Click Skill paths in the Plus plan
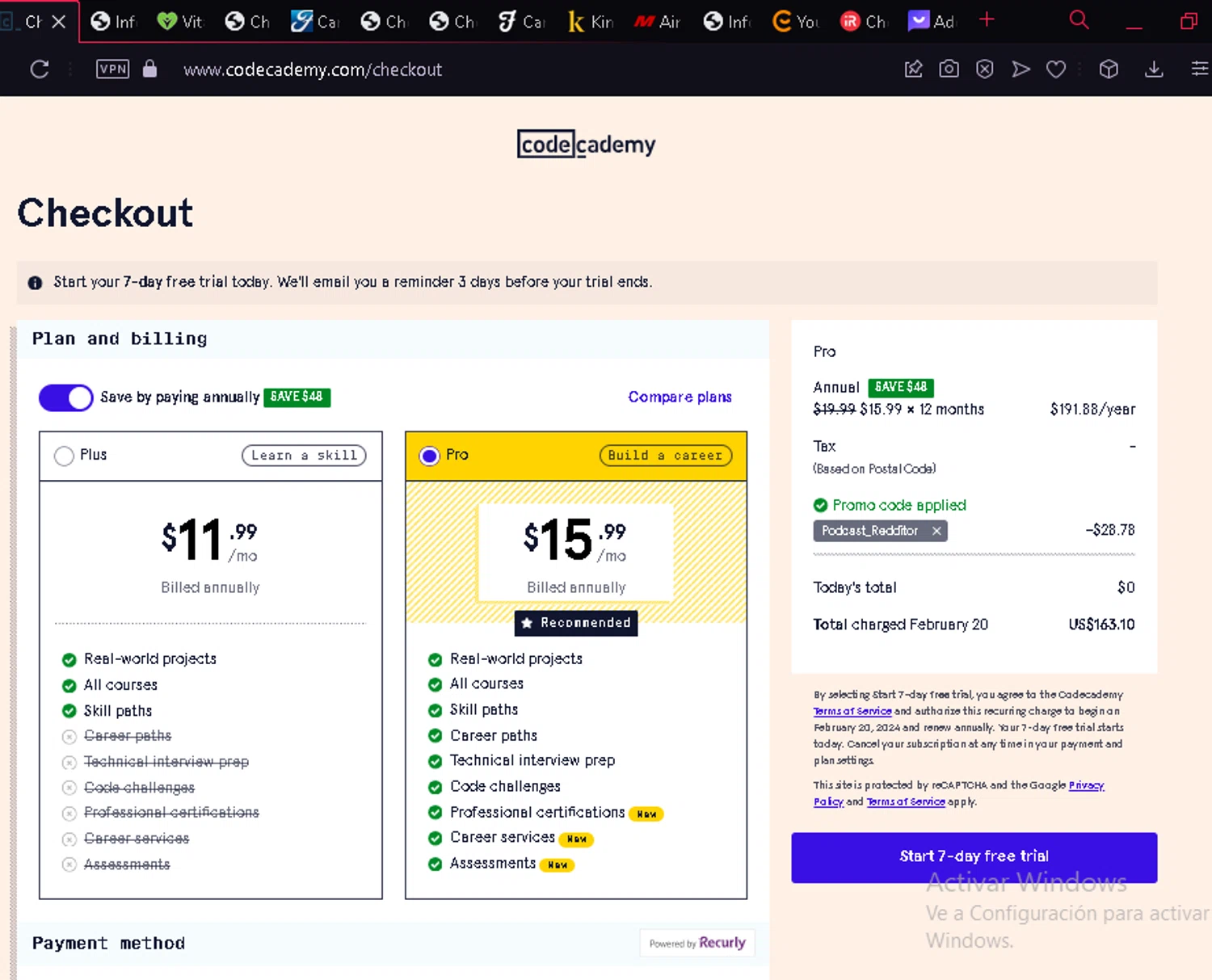Screen dimensions: 1212x980 (x=118, y=711)
